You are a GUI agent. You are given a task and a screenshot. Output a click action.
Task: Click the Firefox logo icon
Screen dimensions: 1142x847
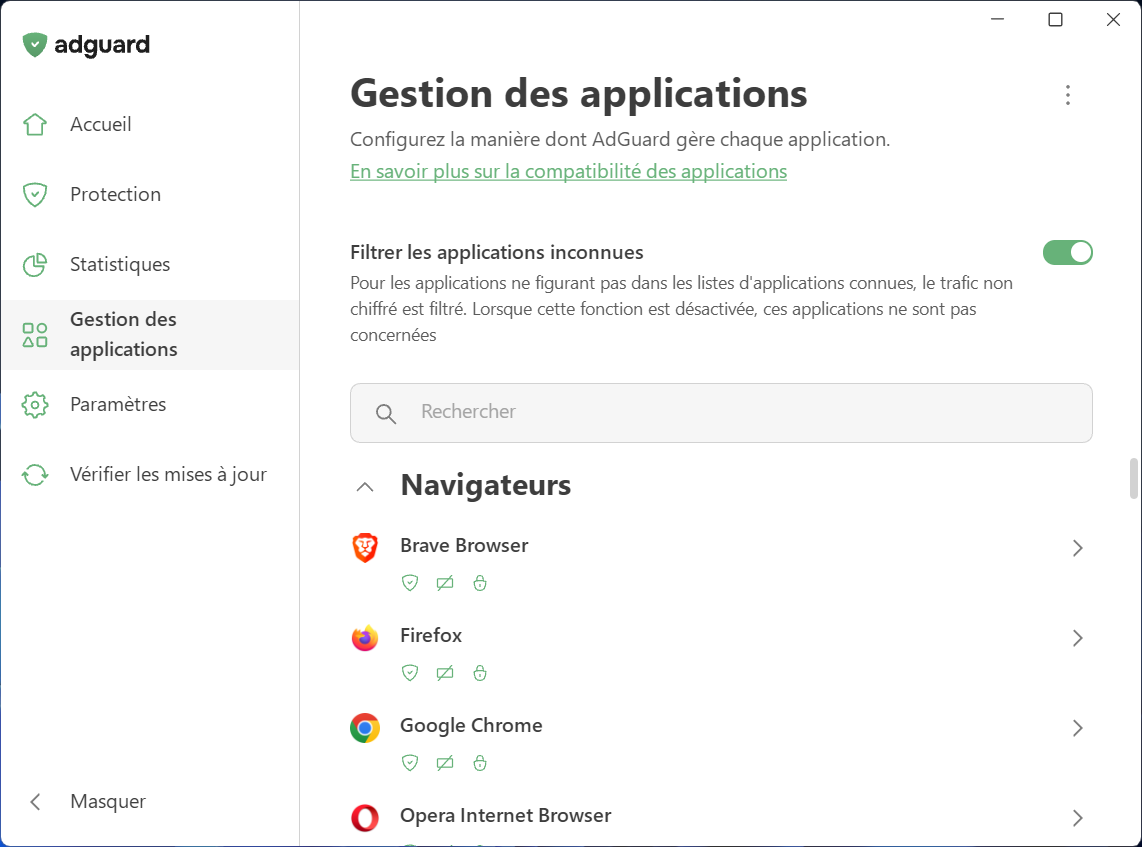(x=365, y=638)
